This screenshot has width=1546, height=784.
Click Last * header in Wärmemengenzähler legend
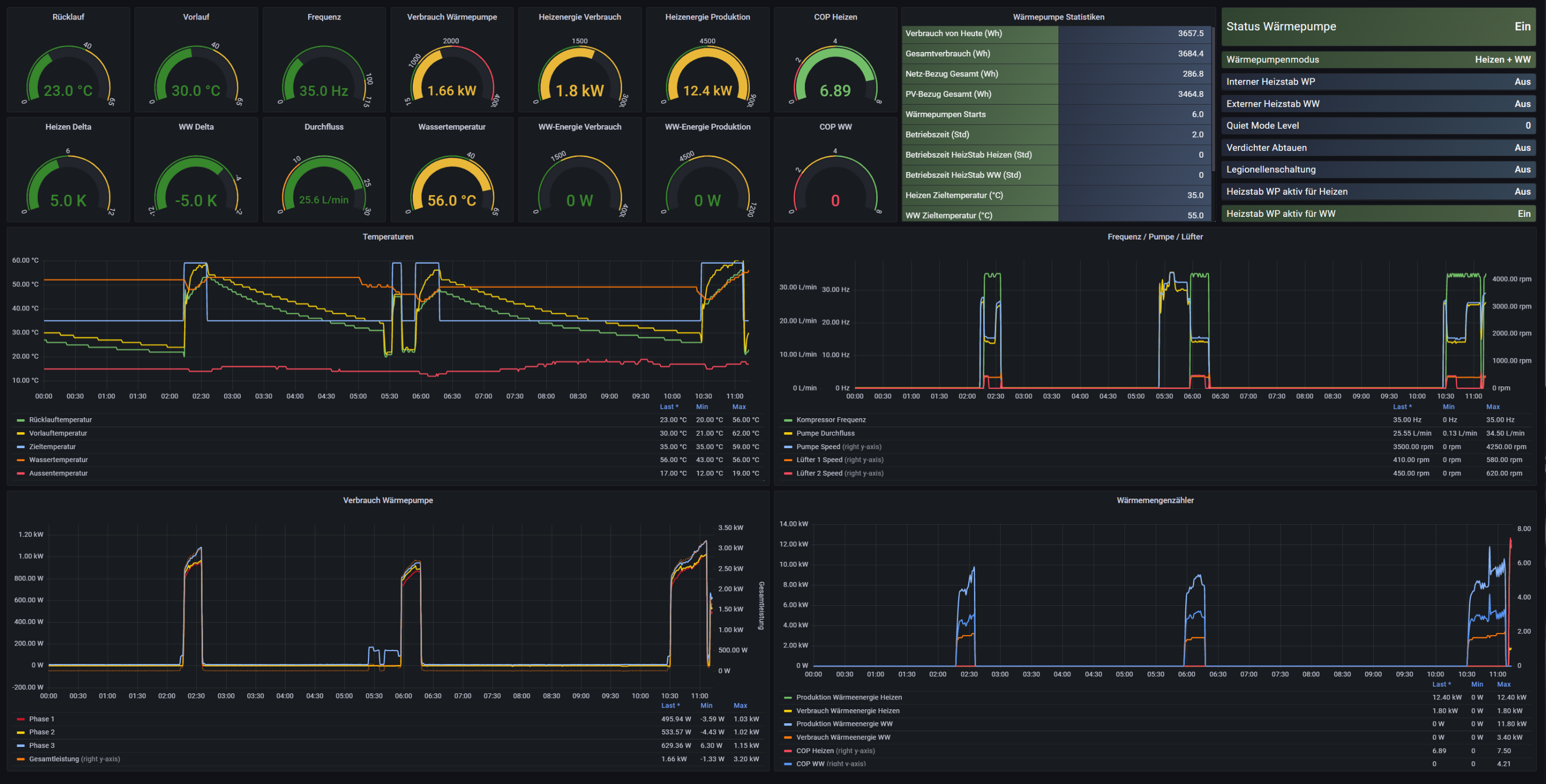1441,685
